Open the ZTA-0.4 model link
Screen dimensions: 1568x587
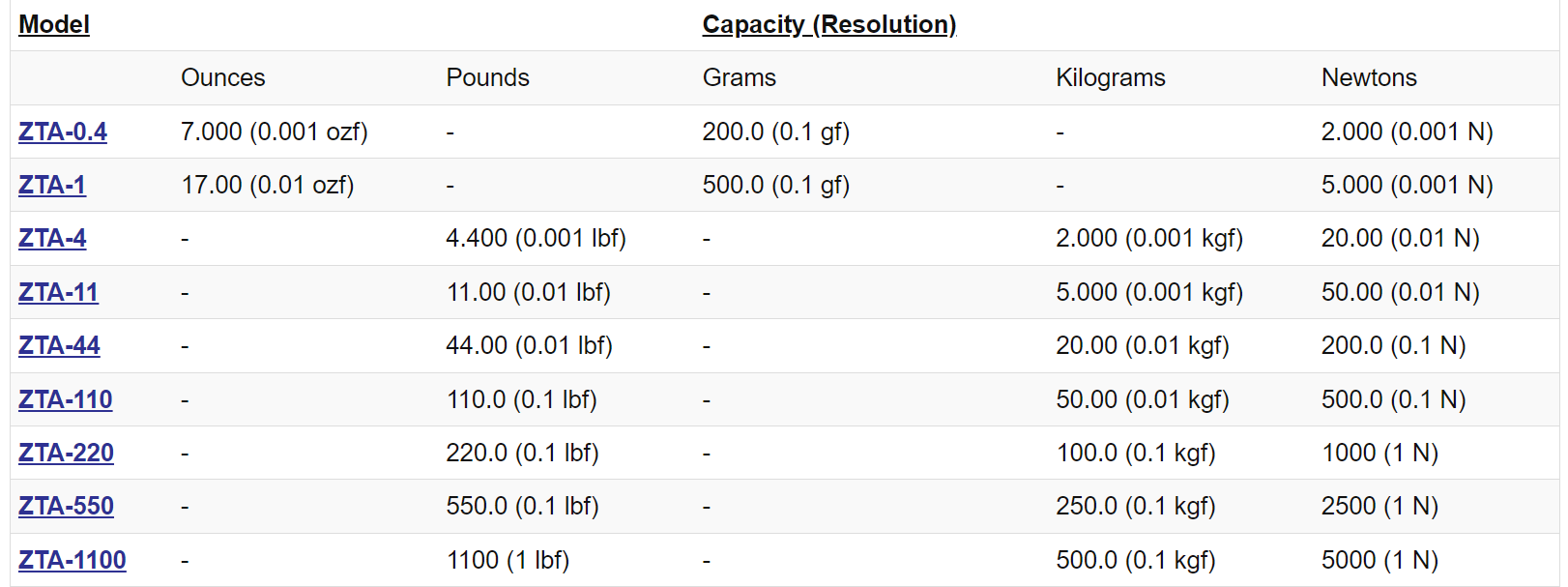[63, 132]
